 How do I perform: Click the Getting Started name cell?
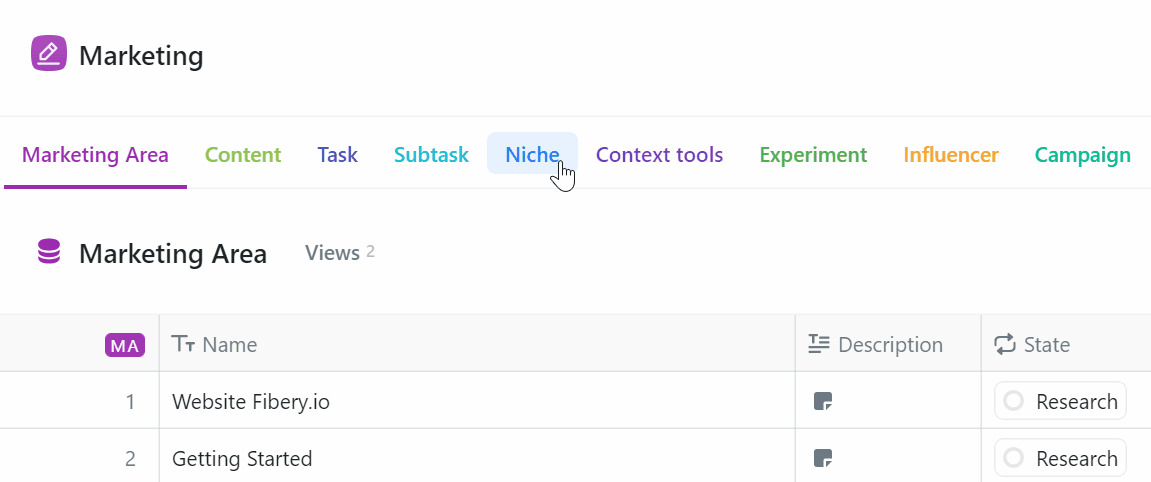click(242, 459)
